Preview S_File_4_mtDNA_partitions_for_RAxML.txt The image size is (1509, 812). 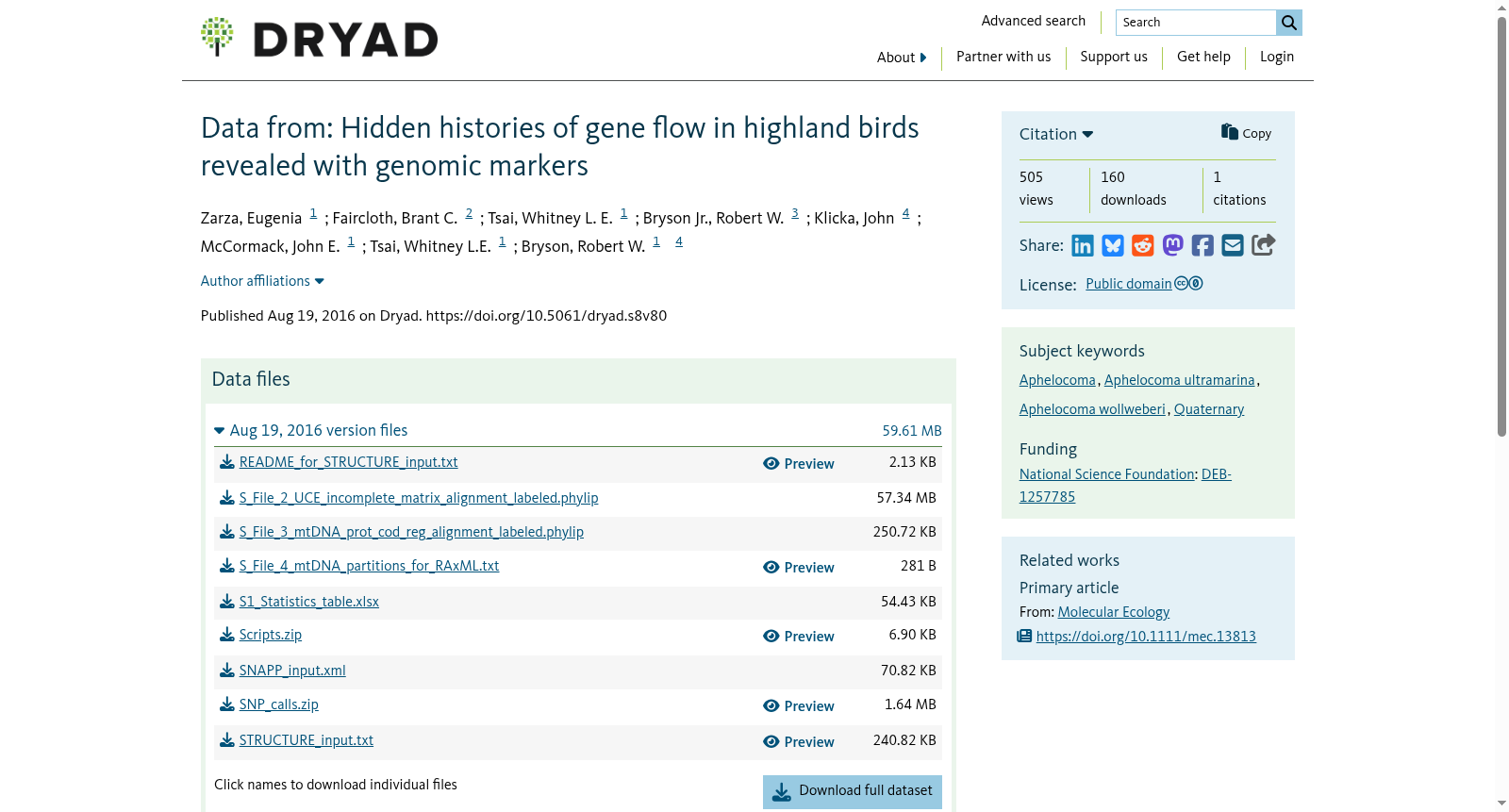(799, 568)
